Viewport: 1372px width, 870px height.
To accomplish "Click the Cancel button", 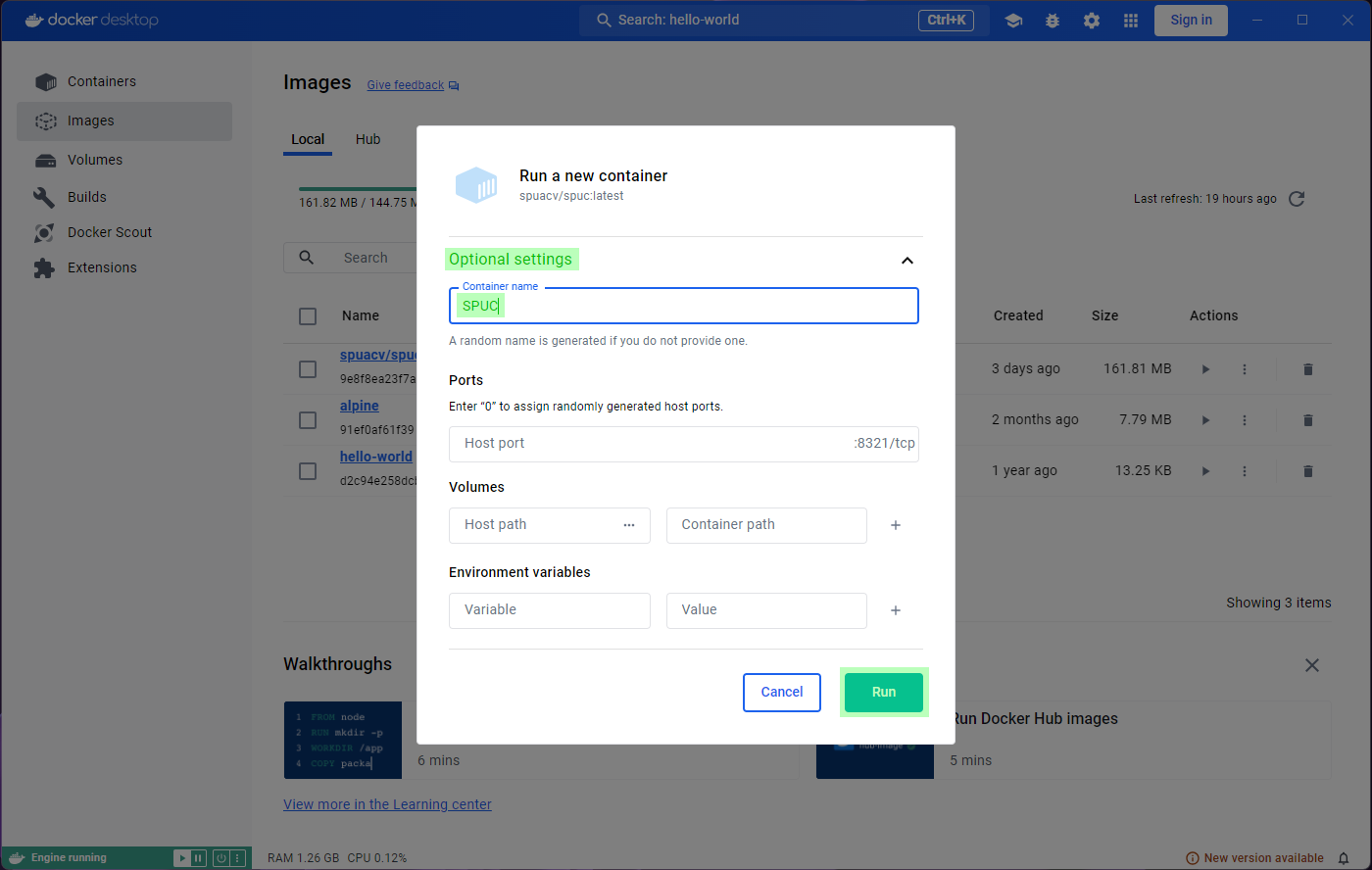I will 782,693.
